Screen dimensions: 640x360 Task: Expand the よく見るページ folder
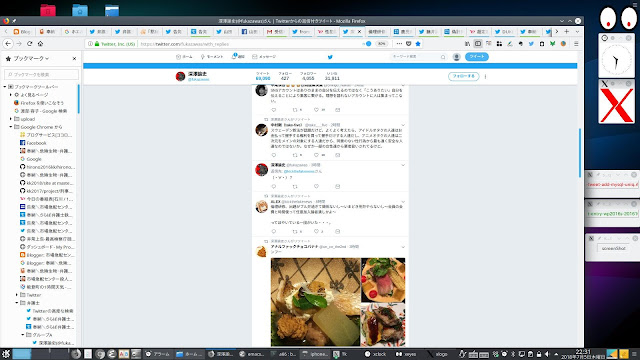coord(11,95)
